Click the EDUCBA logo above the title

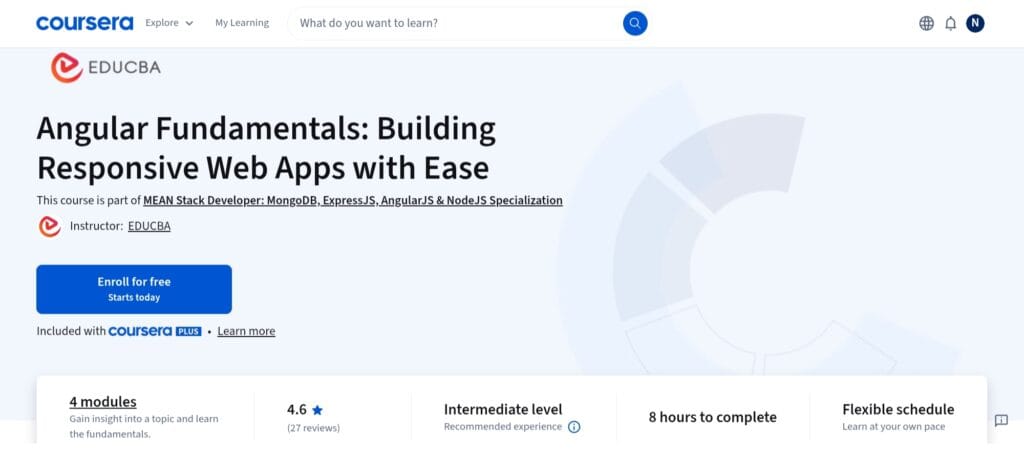pyautogui.click(x=105, y=67)
